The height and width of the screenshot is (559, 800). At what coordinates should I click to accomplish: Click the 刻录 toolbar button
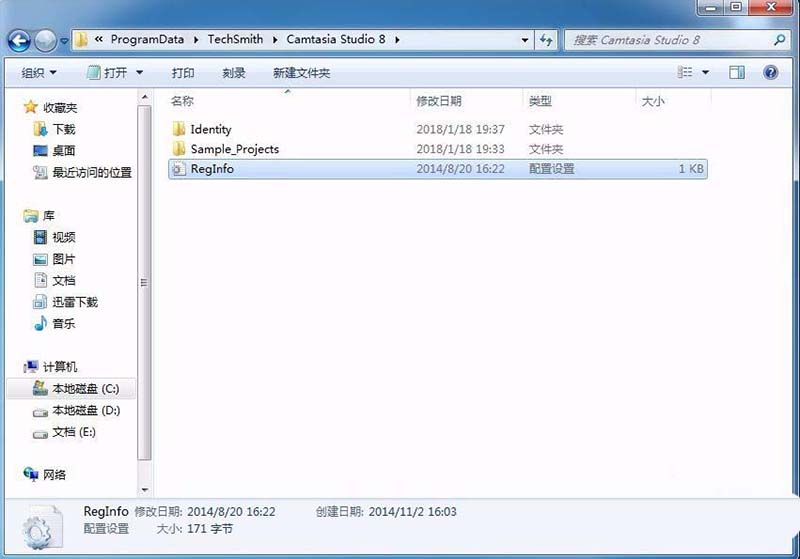[x=234, y=73]
